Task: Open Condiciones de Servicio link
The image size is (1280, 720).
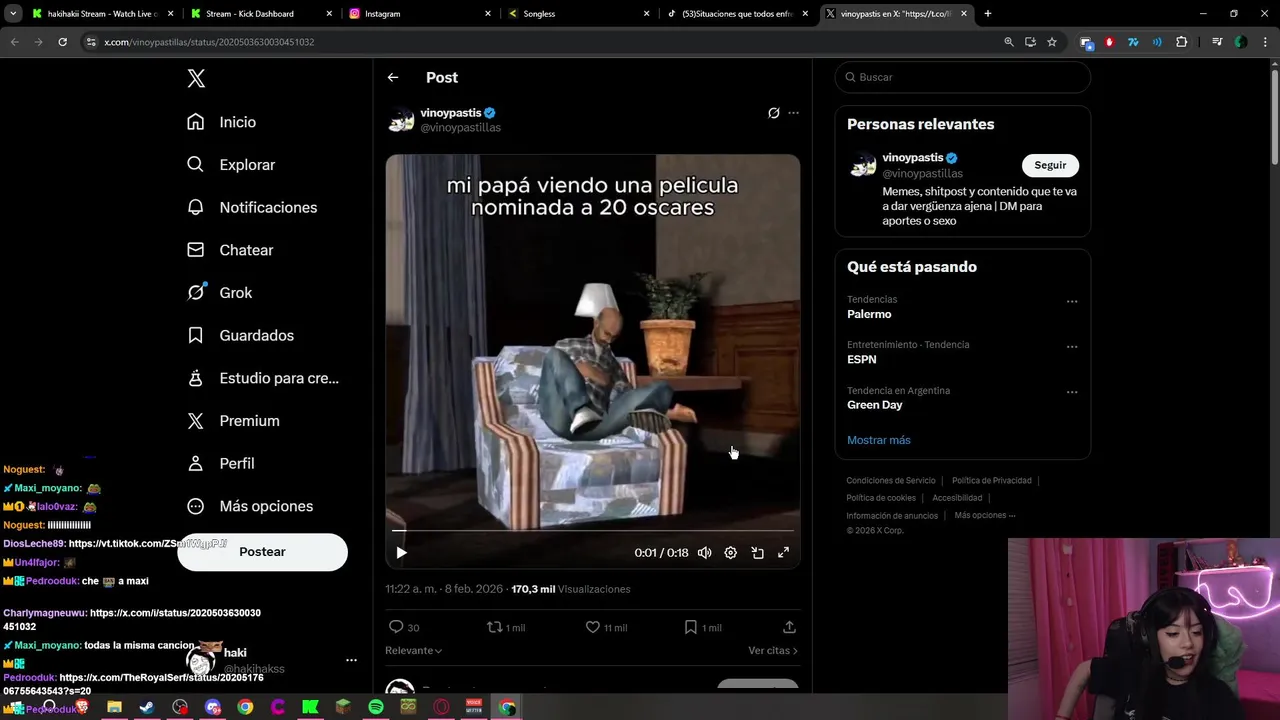Action: (891, 481)
